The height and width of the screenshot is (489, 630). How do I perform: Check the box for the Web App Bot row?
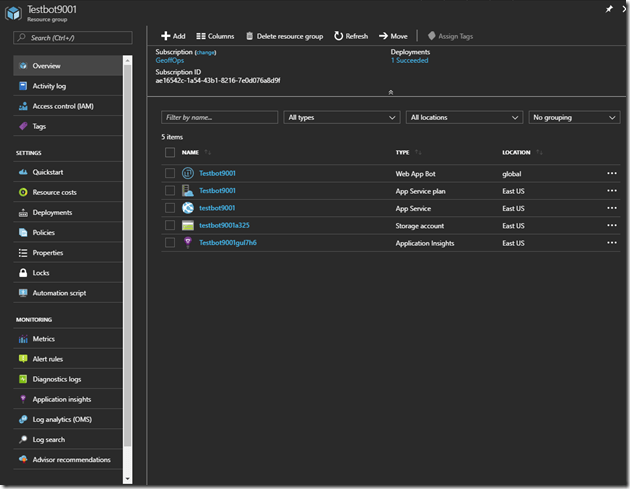coord(170,174)
